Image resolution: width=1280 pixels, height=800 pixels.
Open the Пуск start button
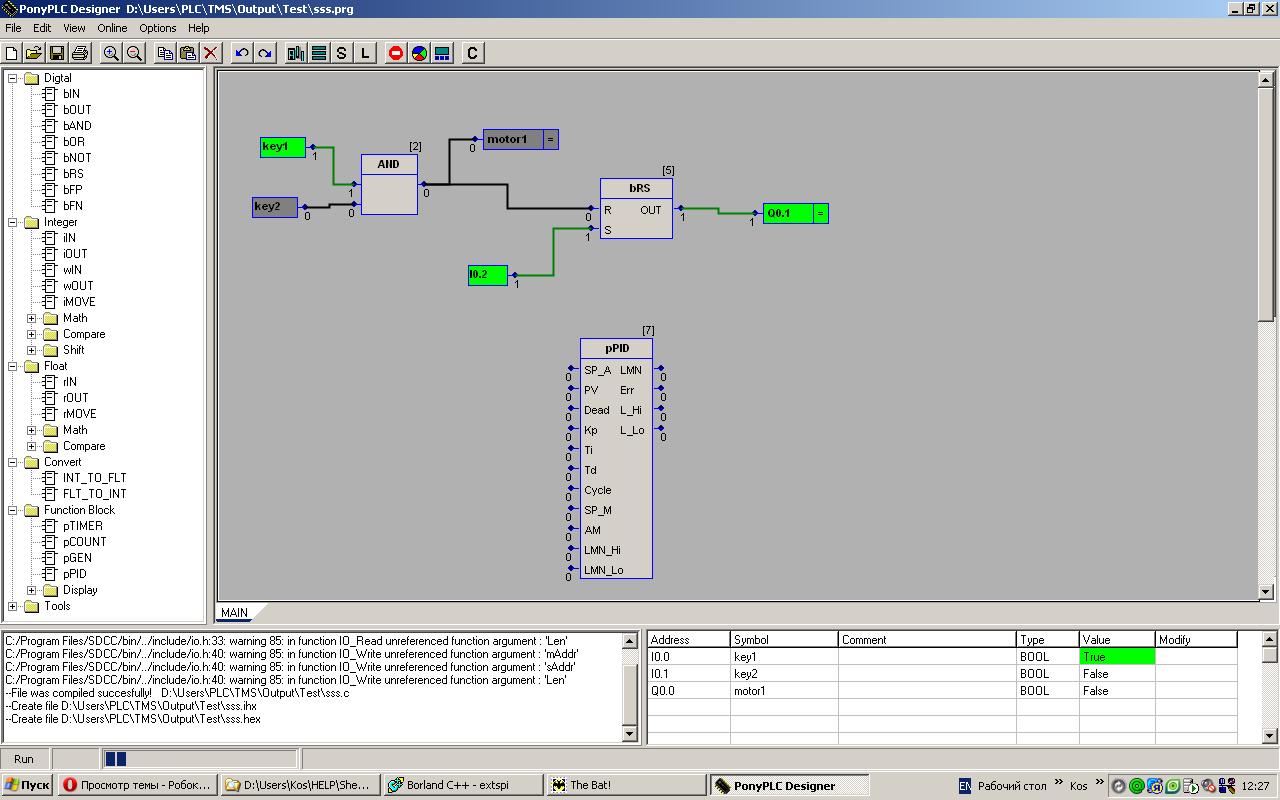click(x=27, y=785)
